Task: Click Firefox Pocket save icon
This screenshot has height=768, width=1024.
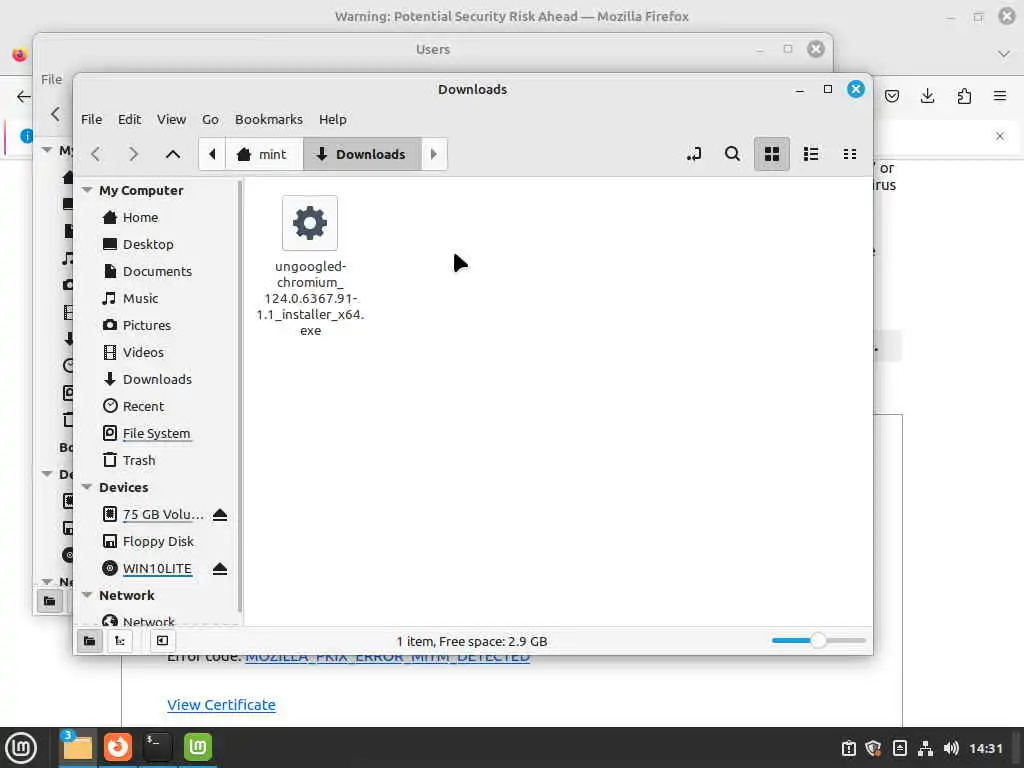Action: pos(892,97)
